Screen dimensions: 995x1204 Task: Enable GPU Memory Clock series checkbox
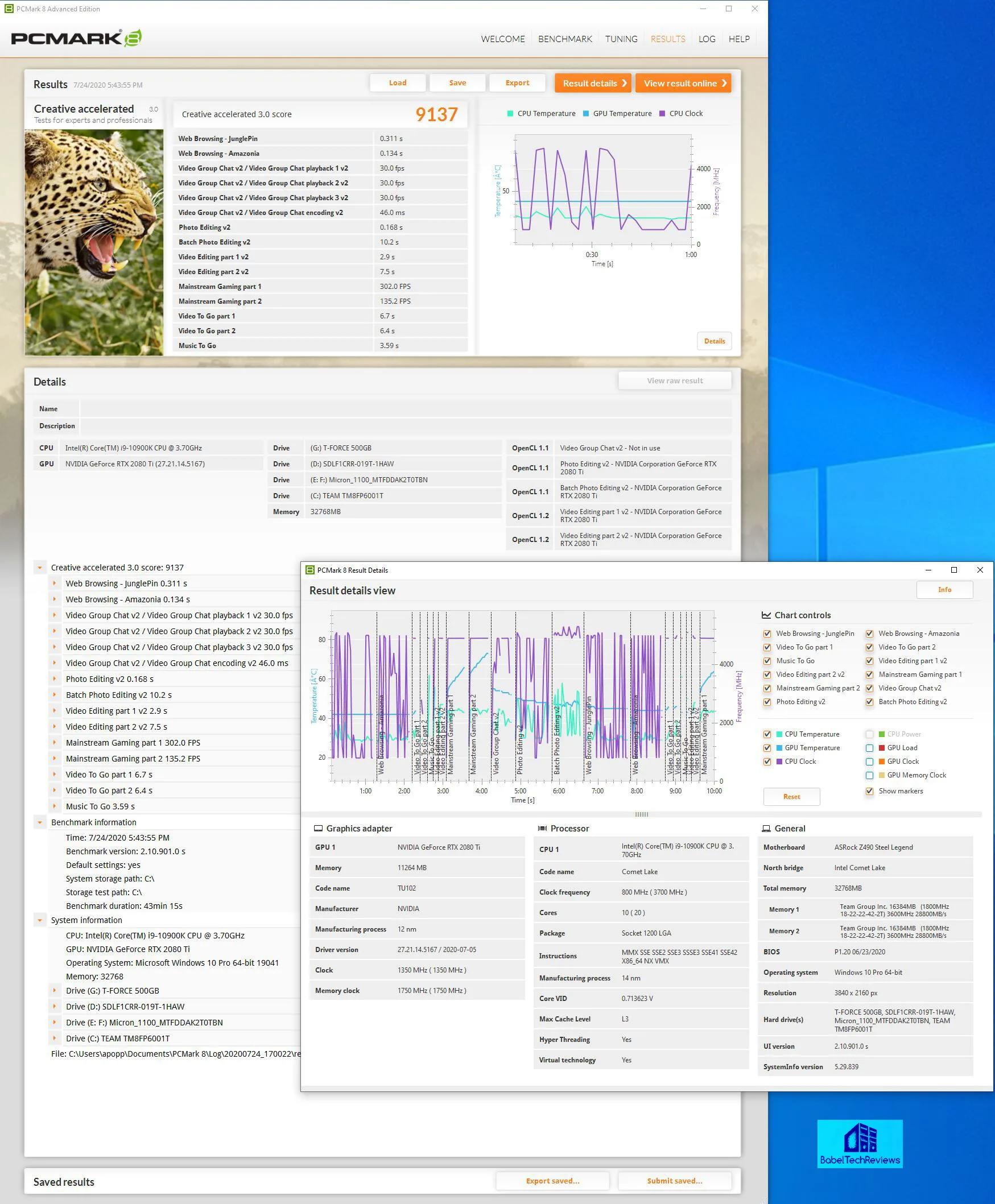pos(869,776)
